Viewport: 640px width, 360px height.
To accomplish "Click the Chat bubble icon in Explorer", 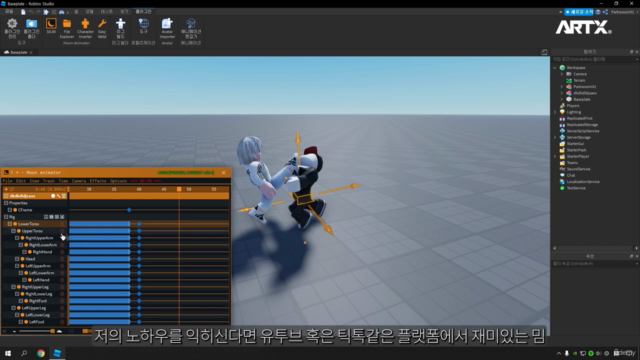I will click(562, 175).
